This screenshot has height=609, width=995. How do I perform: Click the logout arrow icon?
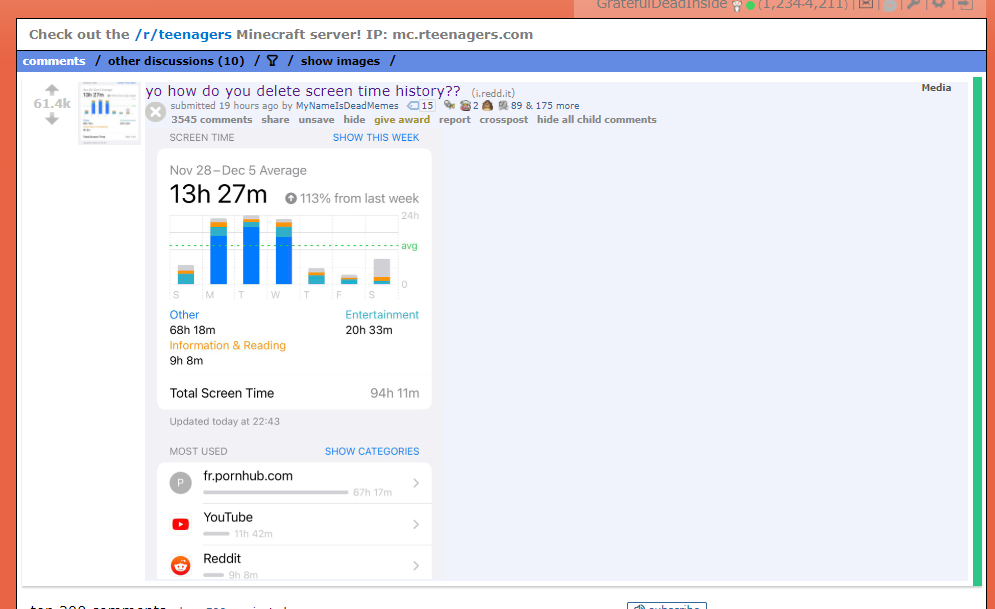pyautogui.click(x=965, y=4)
